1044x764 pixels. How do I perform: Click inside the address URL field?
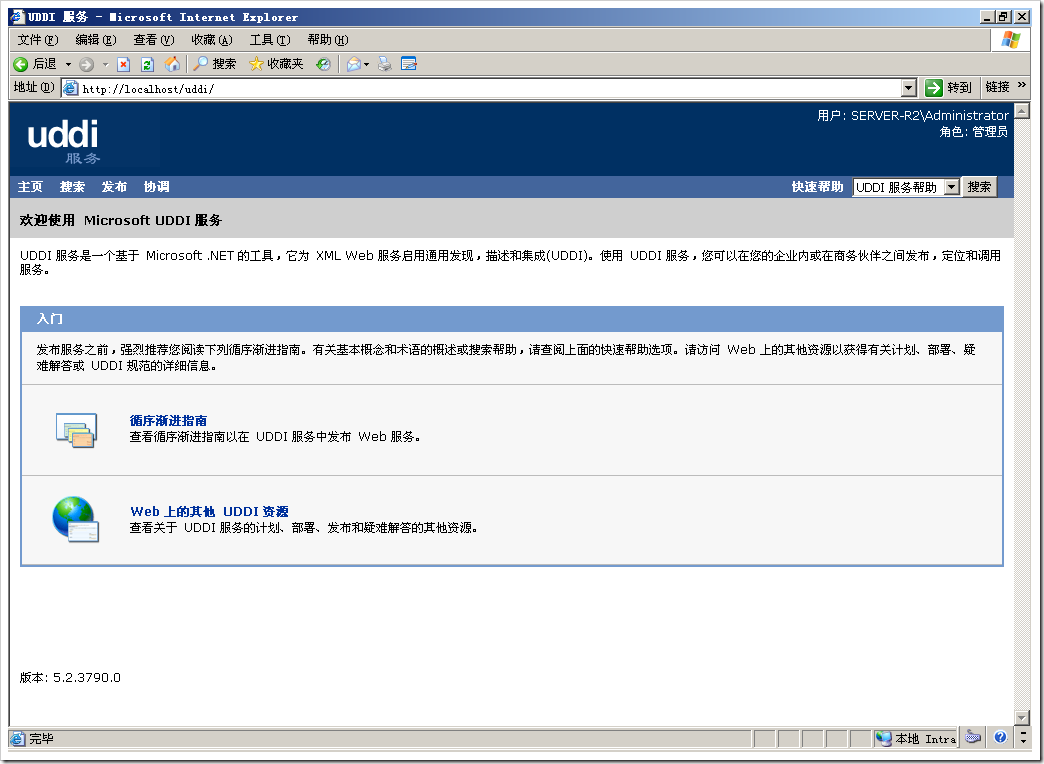(490, 89)
